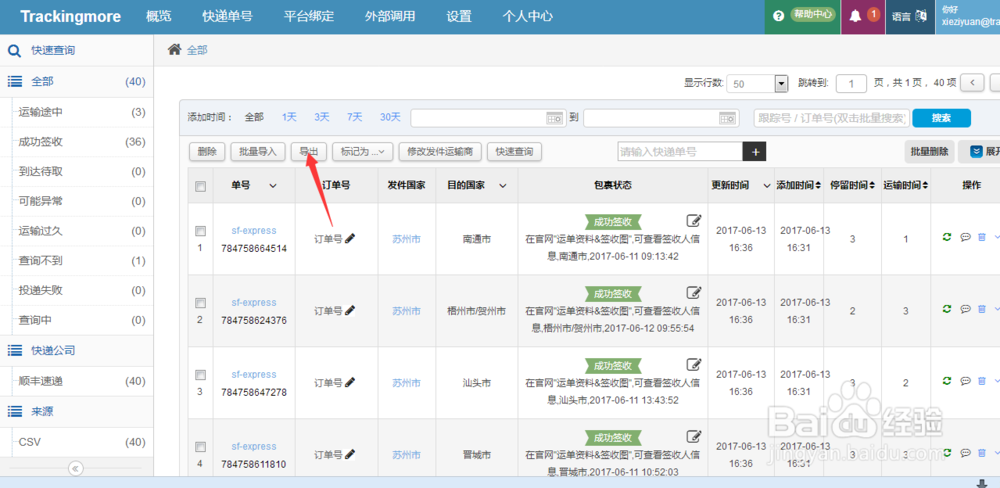
Task: Filter by 30天 add-time link
Action: tap(390, 117)
